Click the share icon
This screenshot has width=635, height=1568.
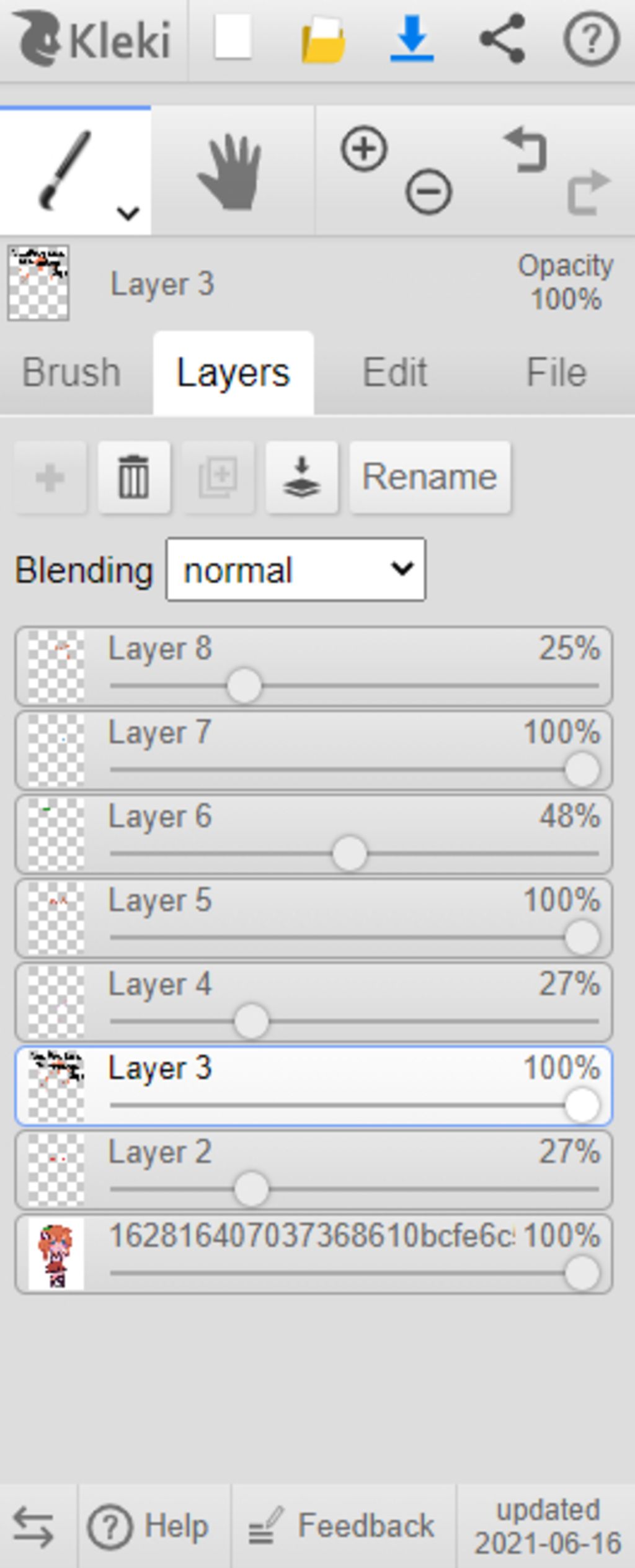[x=502, y=39]
